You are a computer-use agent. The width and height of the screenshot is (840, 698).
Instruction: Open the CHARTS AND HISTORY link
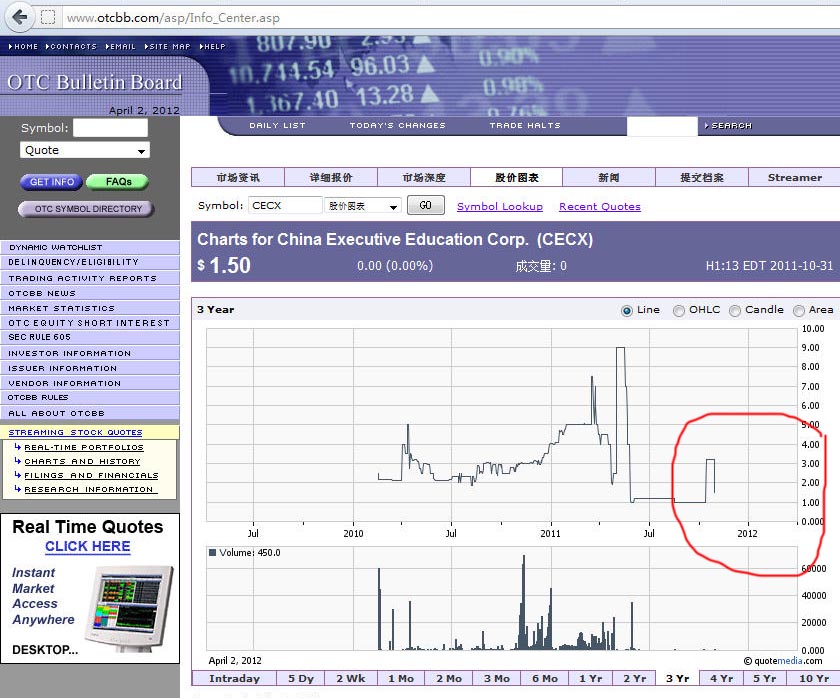82,461
